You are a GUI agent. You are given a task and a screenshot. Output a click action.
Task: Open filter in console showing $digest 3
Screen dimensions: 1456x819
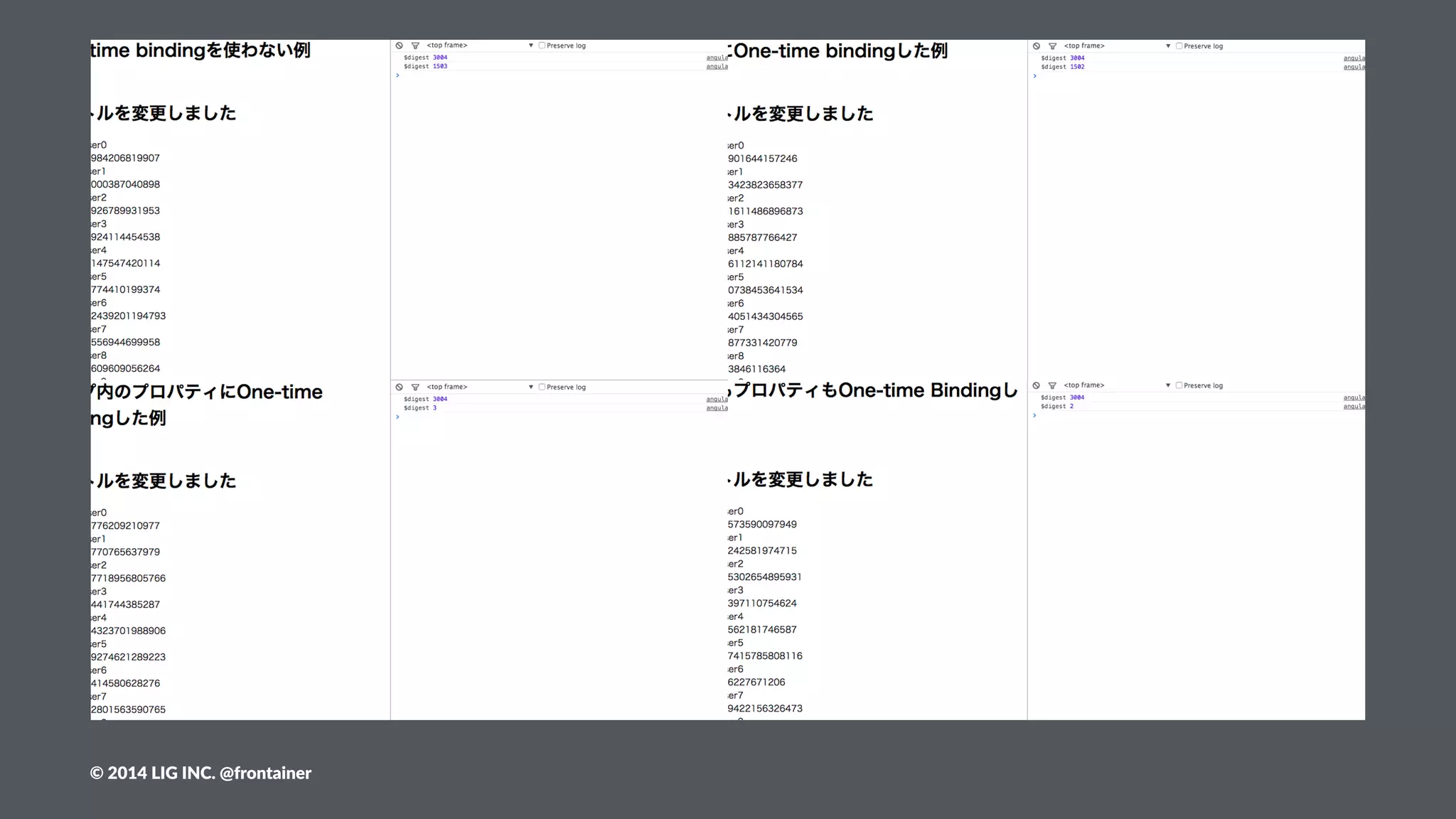click(x=415, y=387)
